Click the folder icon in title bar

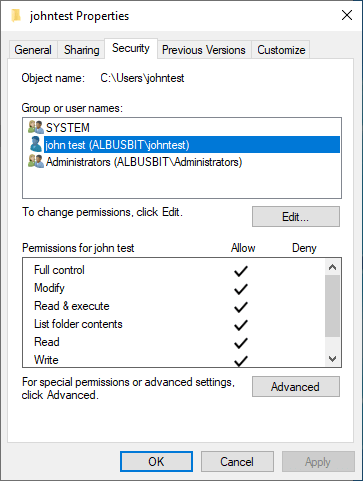tap(16, 15)
